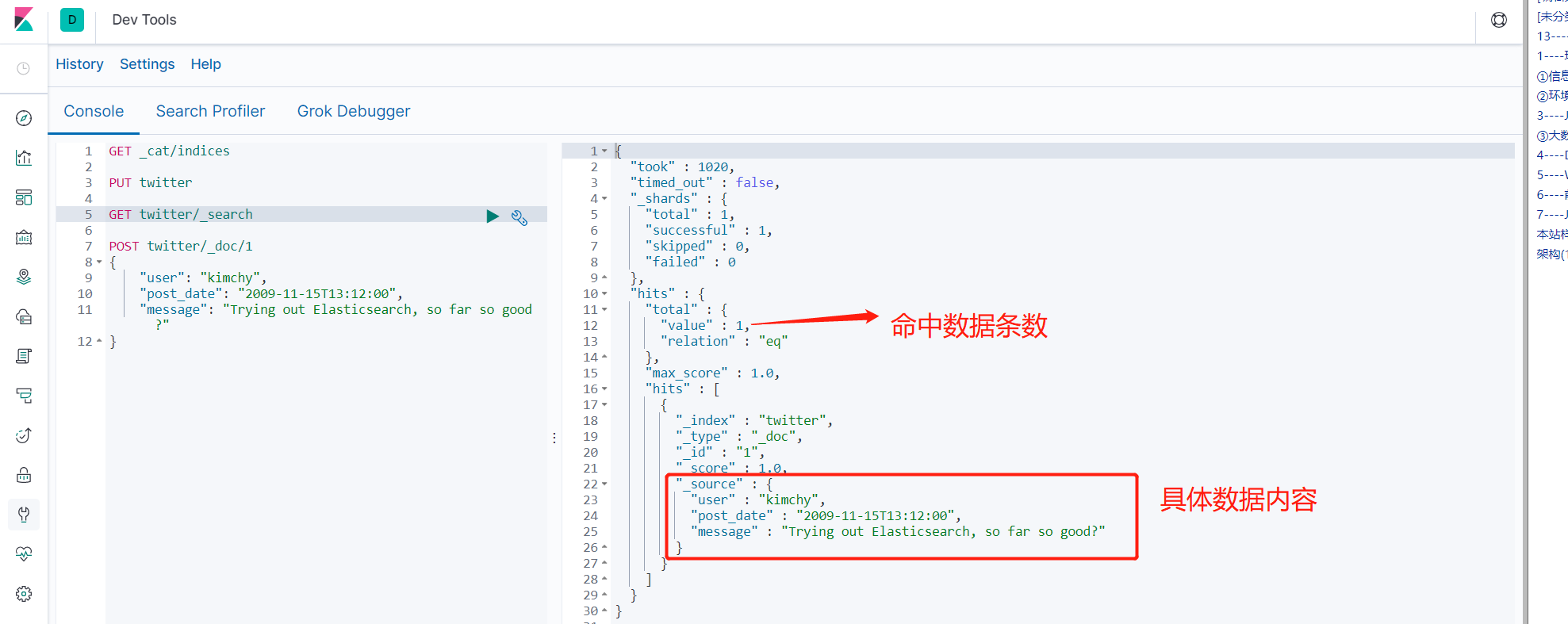This screenshot has height=624, width=1568.
Task: Click "successful" : 1 in response
Action: point(708,230)
